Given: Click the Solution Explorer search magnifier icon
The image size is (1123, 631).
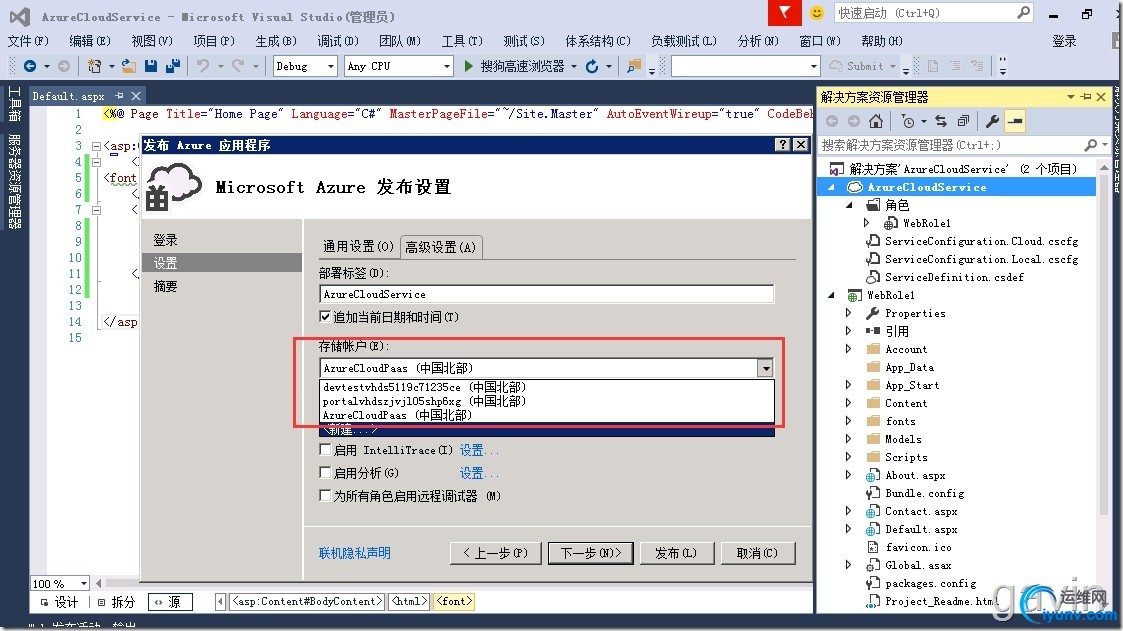Looking at the screenshot, I should [x=1090, y=145].
